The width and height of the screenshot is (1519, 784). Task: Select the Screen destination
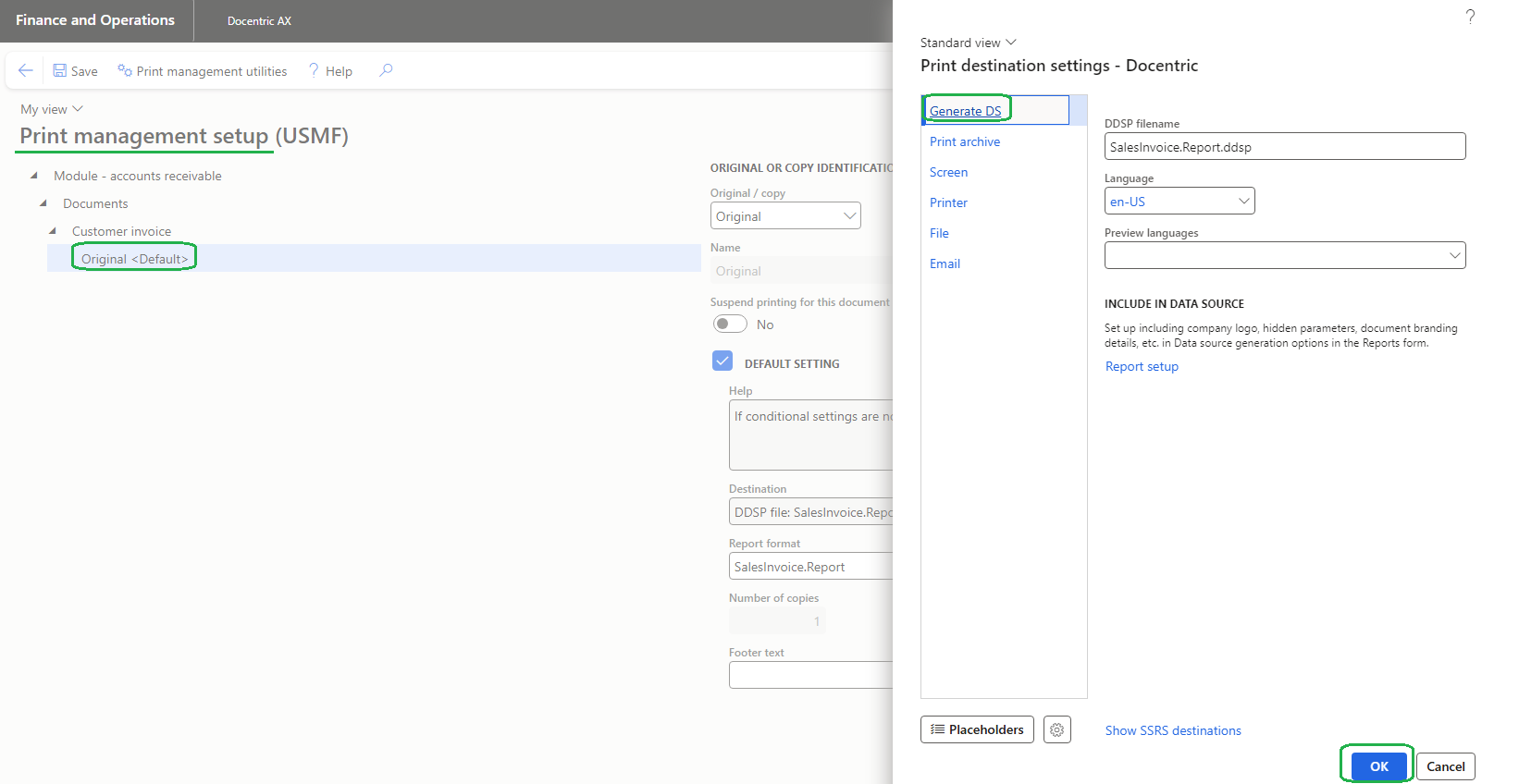[948, 172]
